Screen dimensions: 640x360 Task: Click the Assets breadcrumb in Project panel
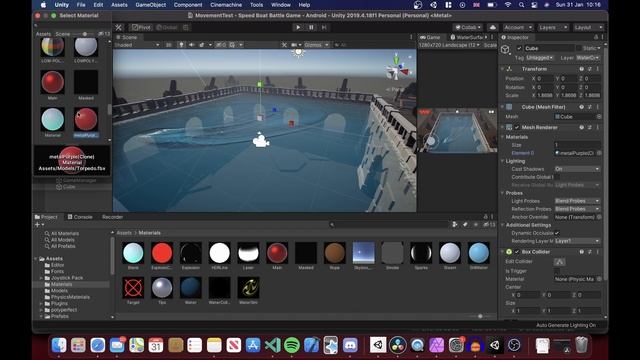124,233
